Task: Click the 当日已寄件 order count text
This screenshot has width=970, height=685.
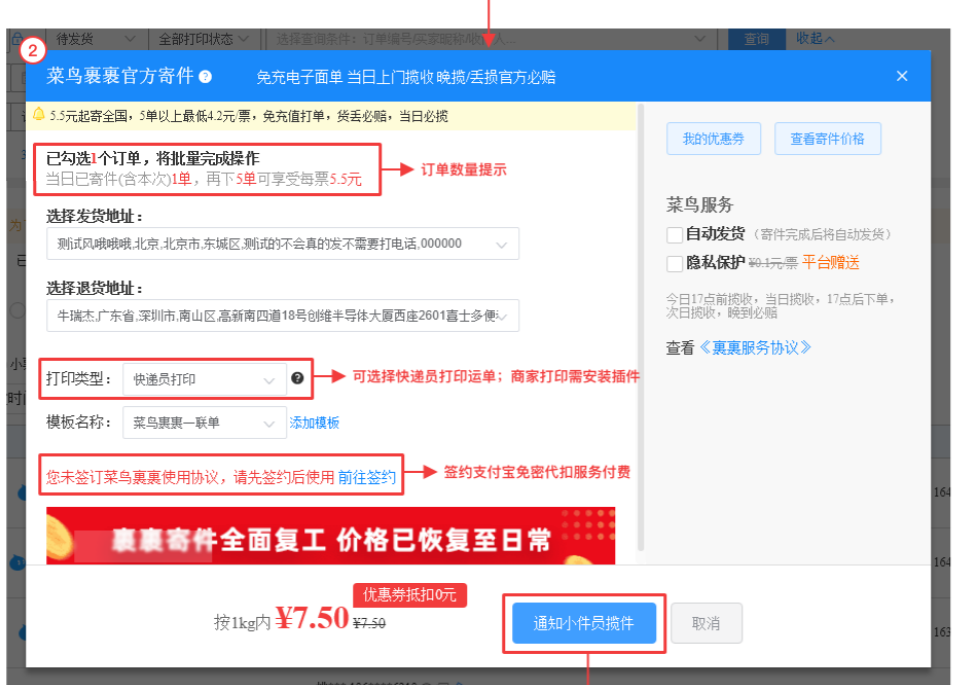Action: (x=204, y=179)
